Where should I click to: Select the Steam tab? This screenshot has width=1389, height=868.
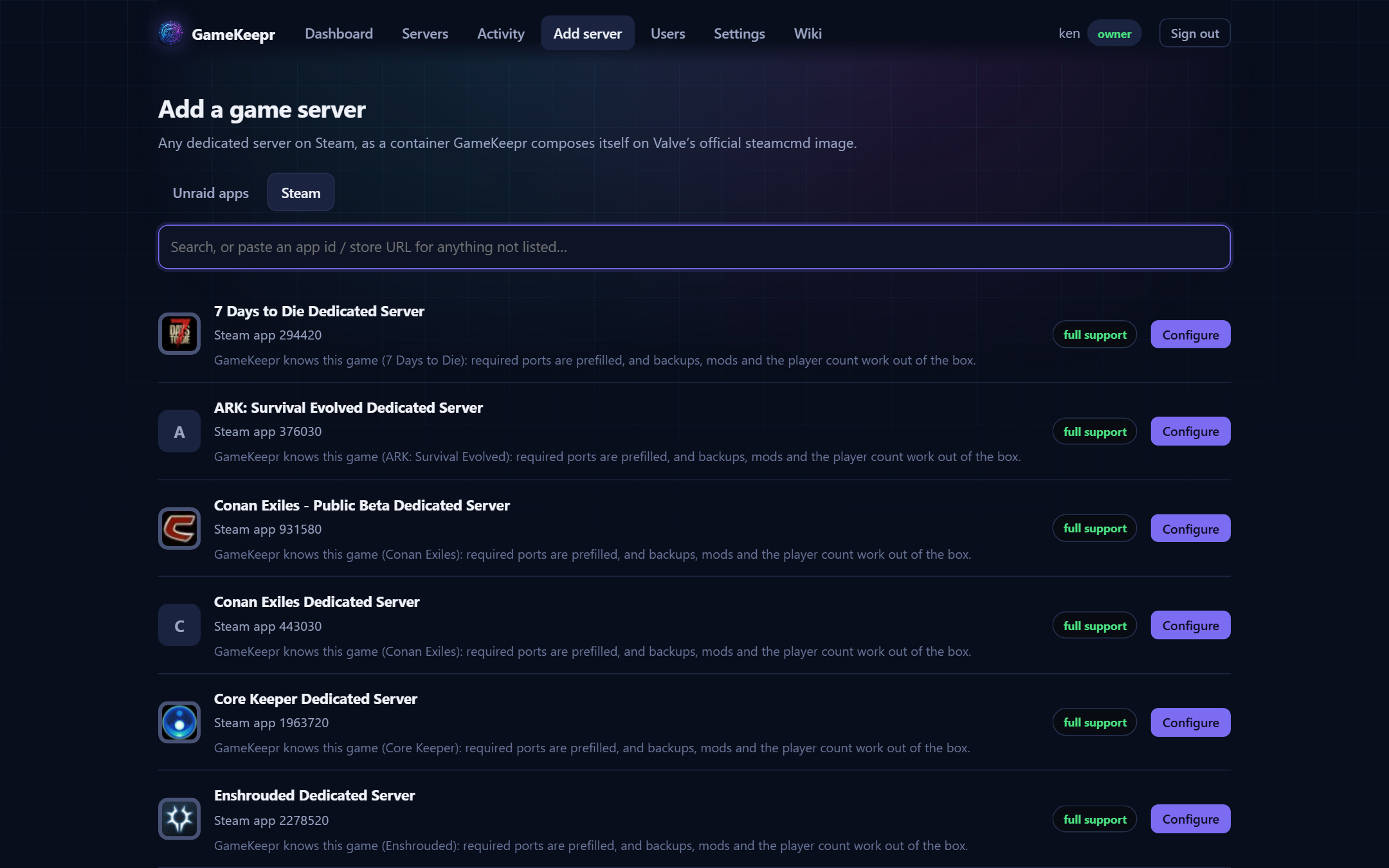click(301, 193)
